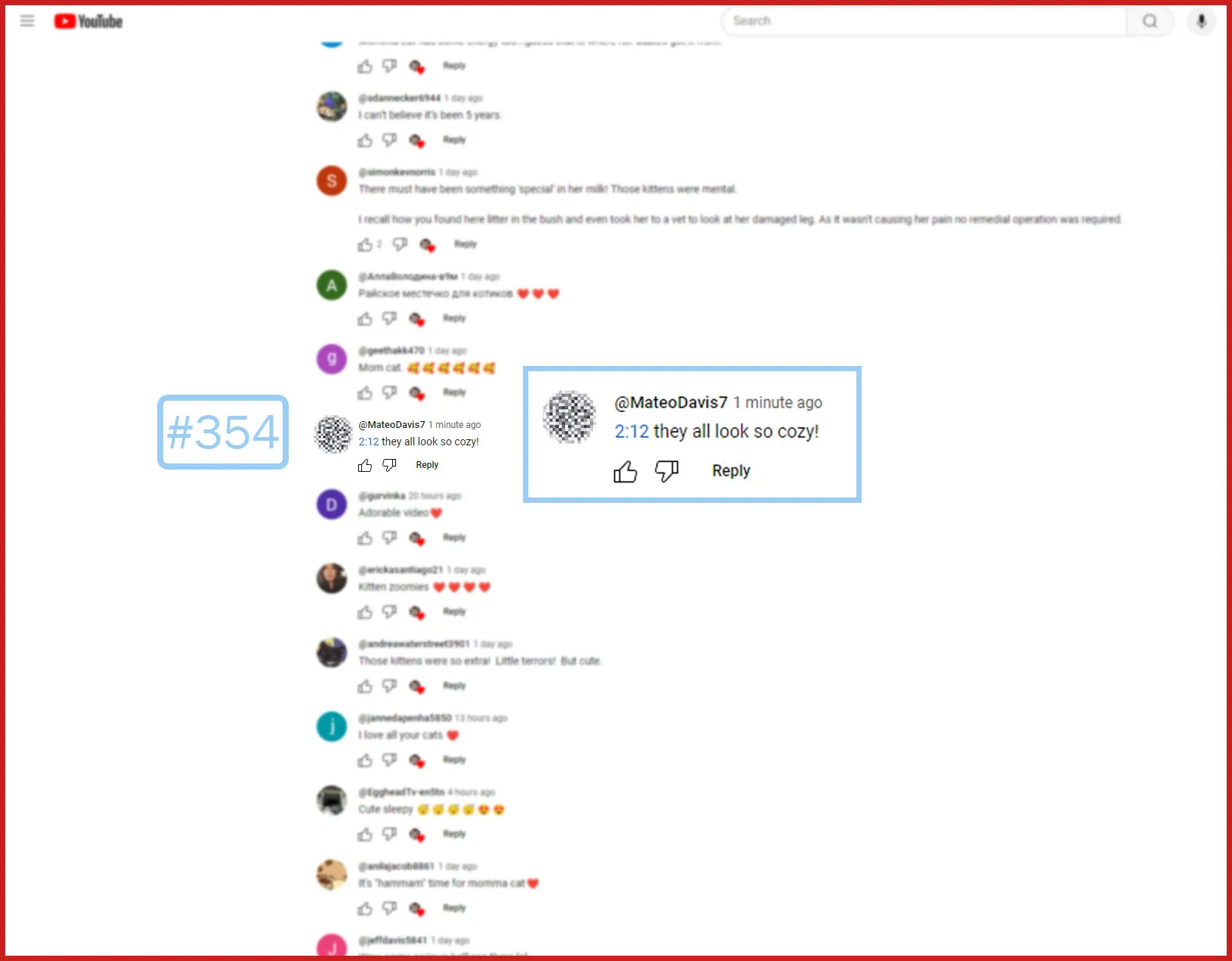This screenshot has width=1232, height=961.
Task: Reply to @erickasantiago21 Kitten zoomies comment
Action: [454, 612]
